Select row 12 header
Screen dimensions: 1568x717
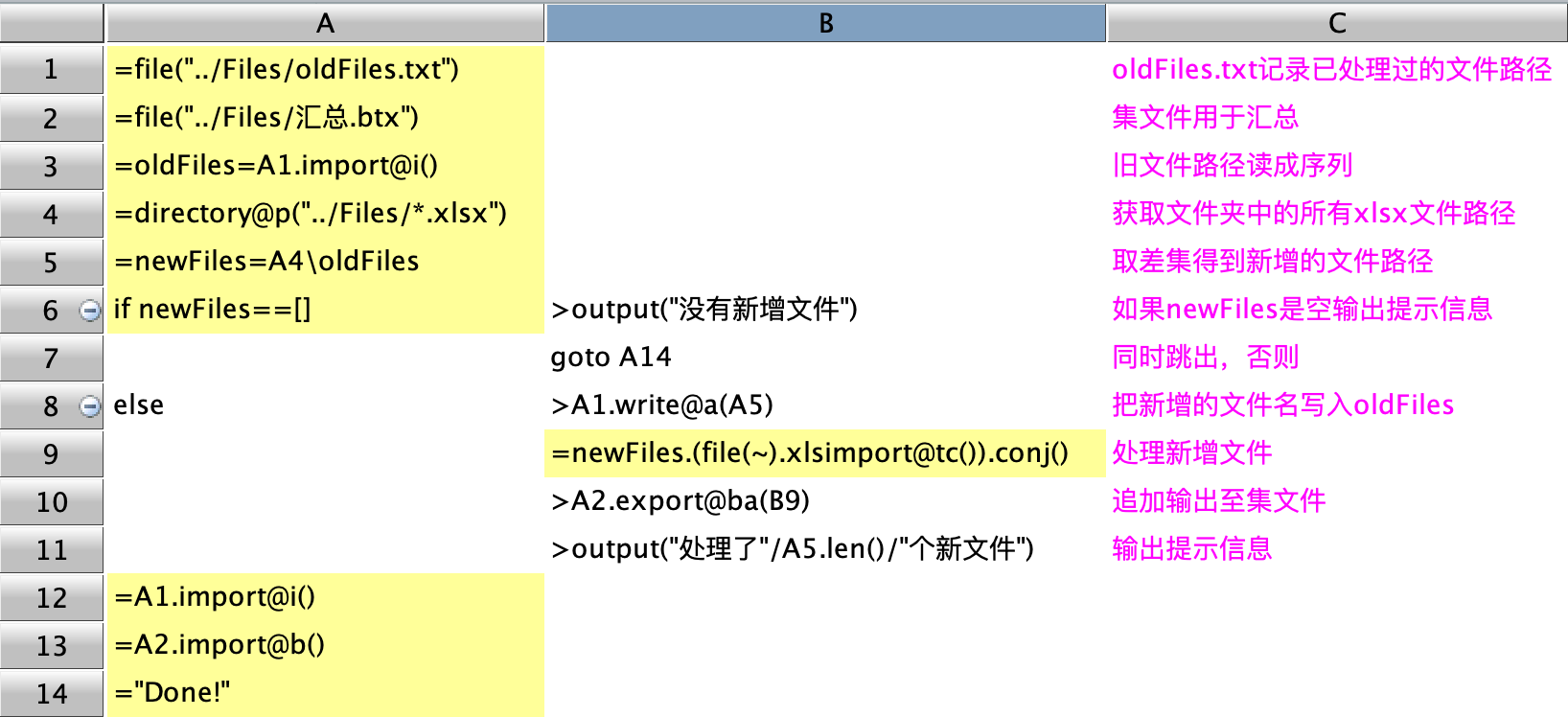click(51, 597)
